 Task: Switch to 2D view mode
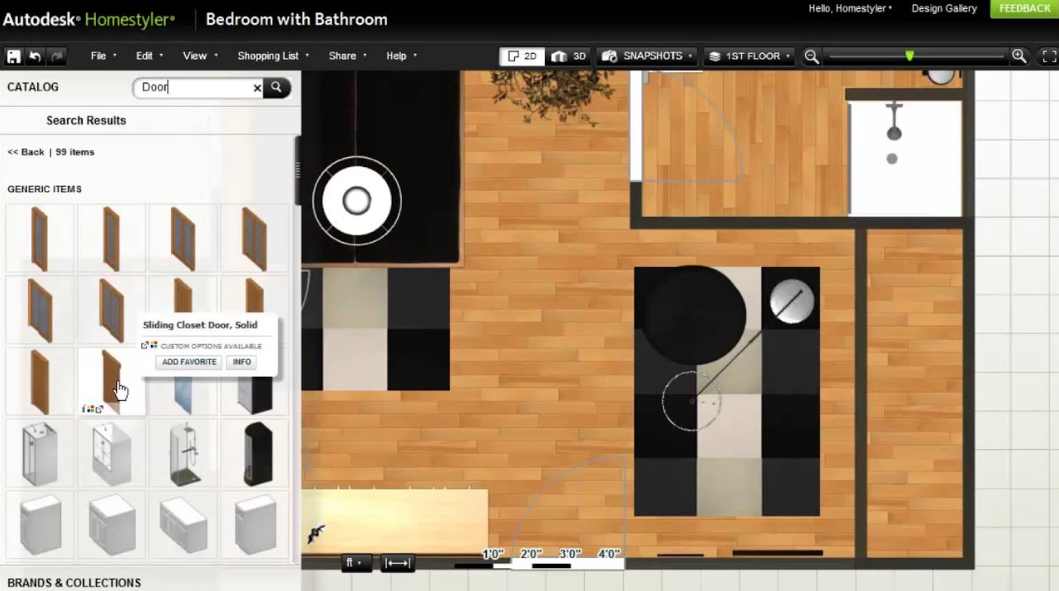[x=522, y=57]
